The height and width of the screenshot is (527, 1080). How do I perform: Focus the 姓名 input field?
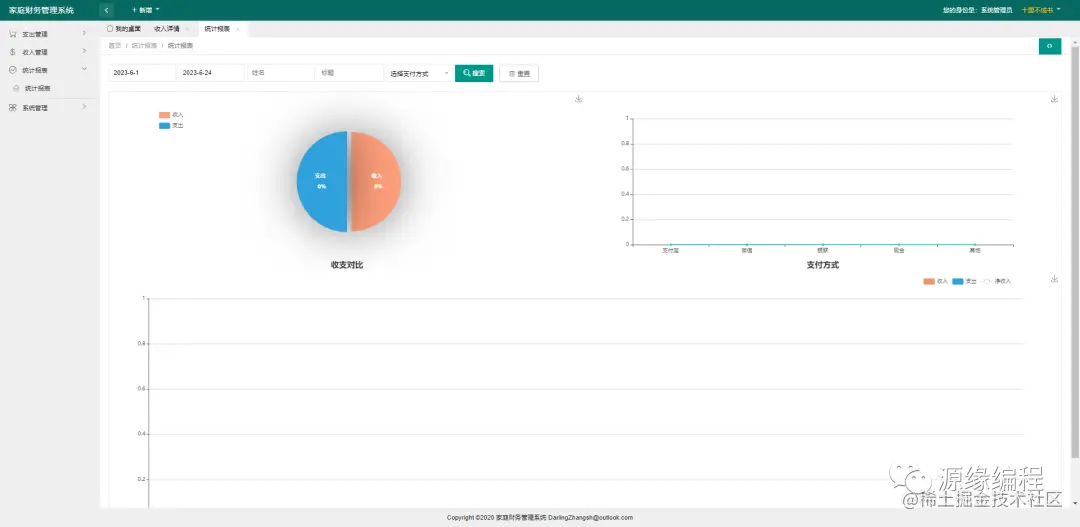point(280,73)
